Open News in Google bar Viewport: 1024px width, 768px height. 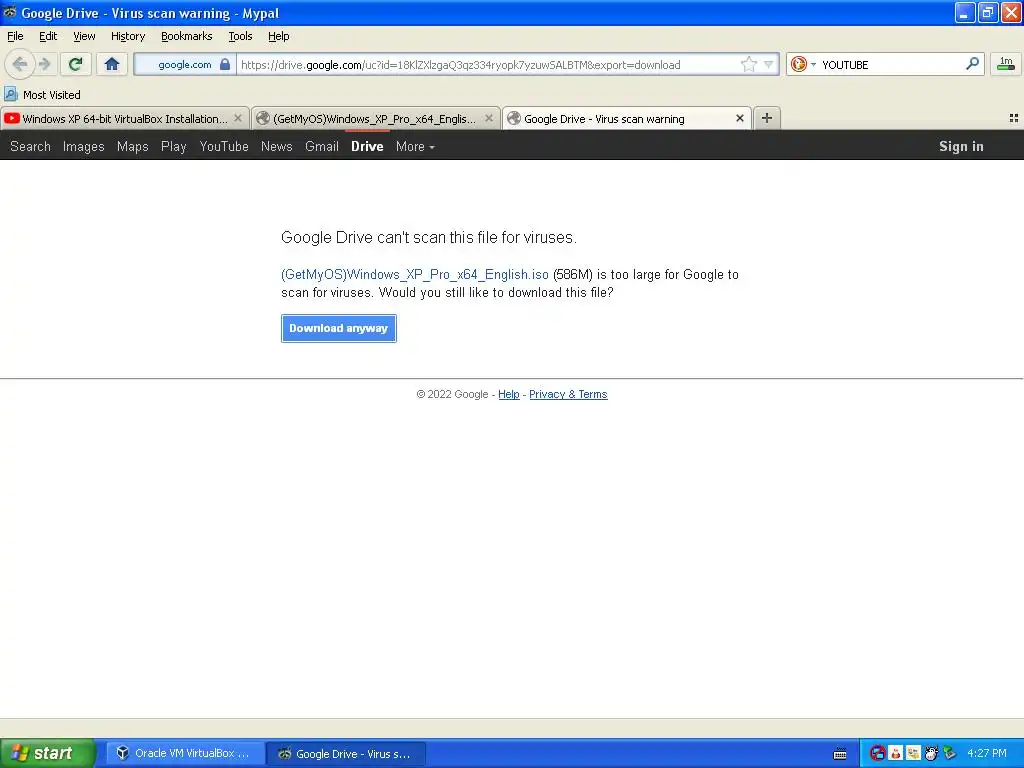(x=277, y=146)
